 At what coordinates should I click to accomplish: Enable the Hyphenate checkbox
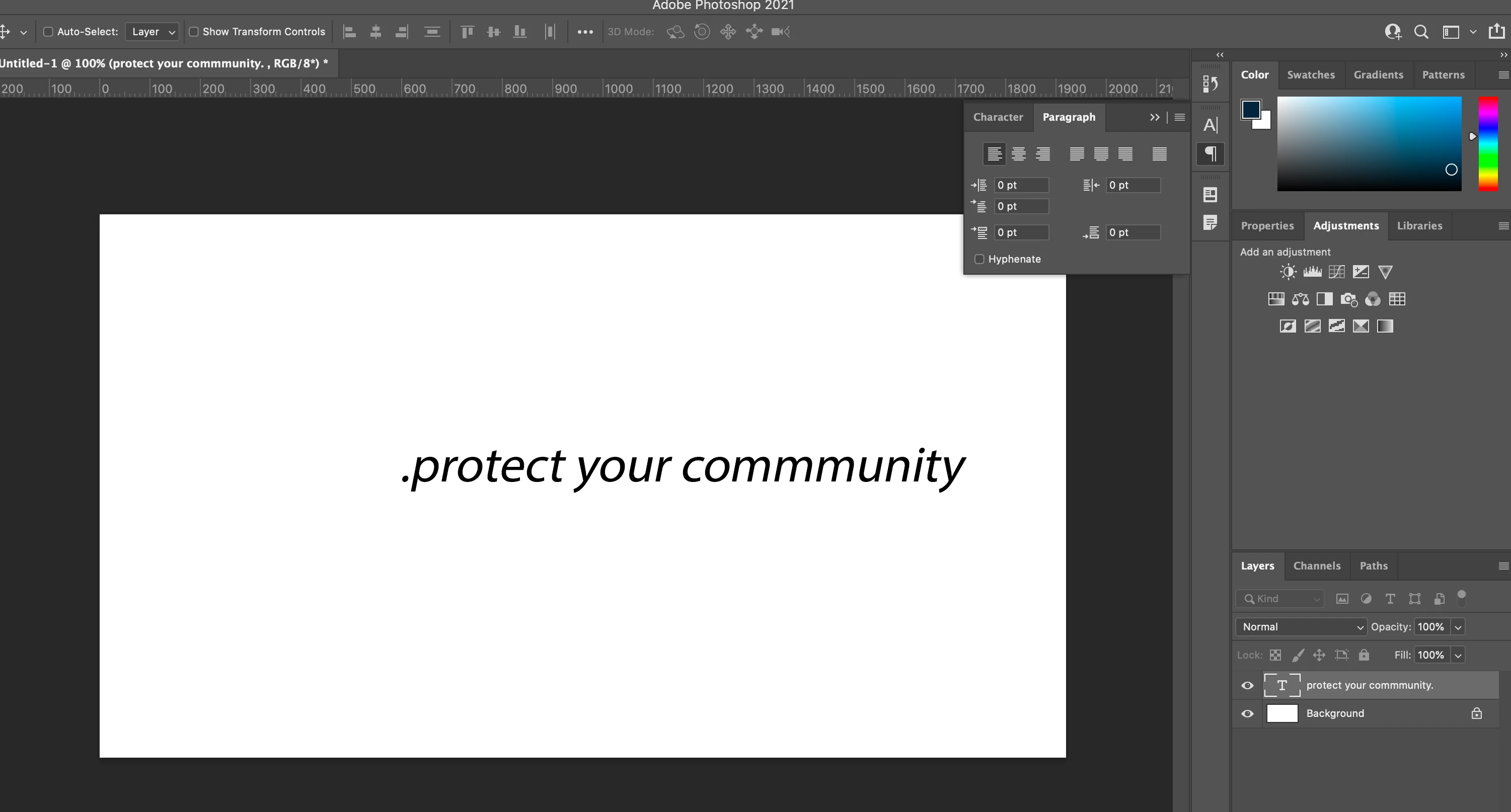(x=979, y=259)
